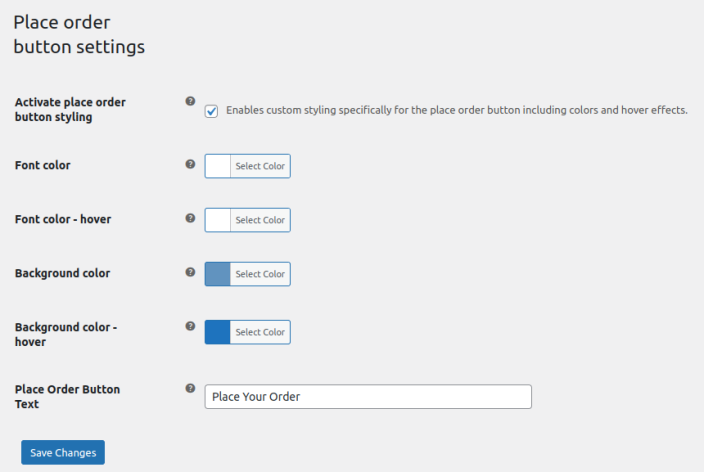Click help icon beside Background color
The height and width of the screenshot is (472, 704).
coord(190,272)
